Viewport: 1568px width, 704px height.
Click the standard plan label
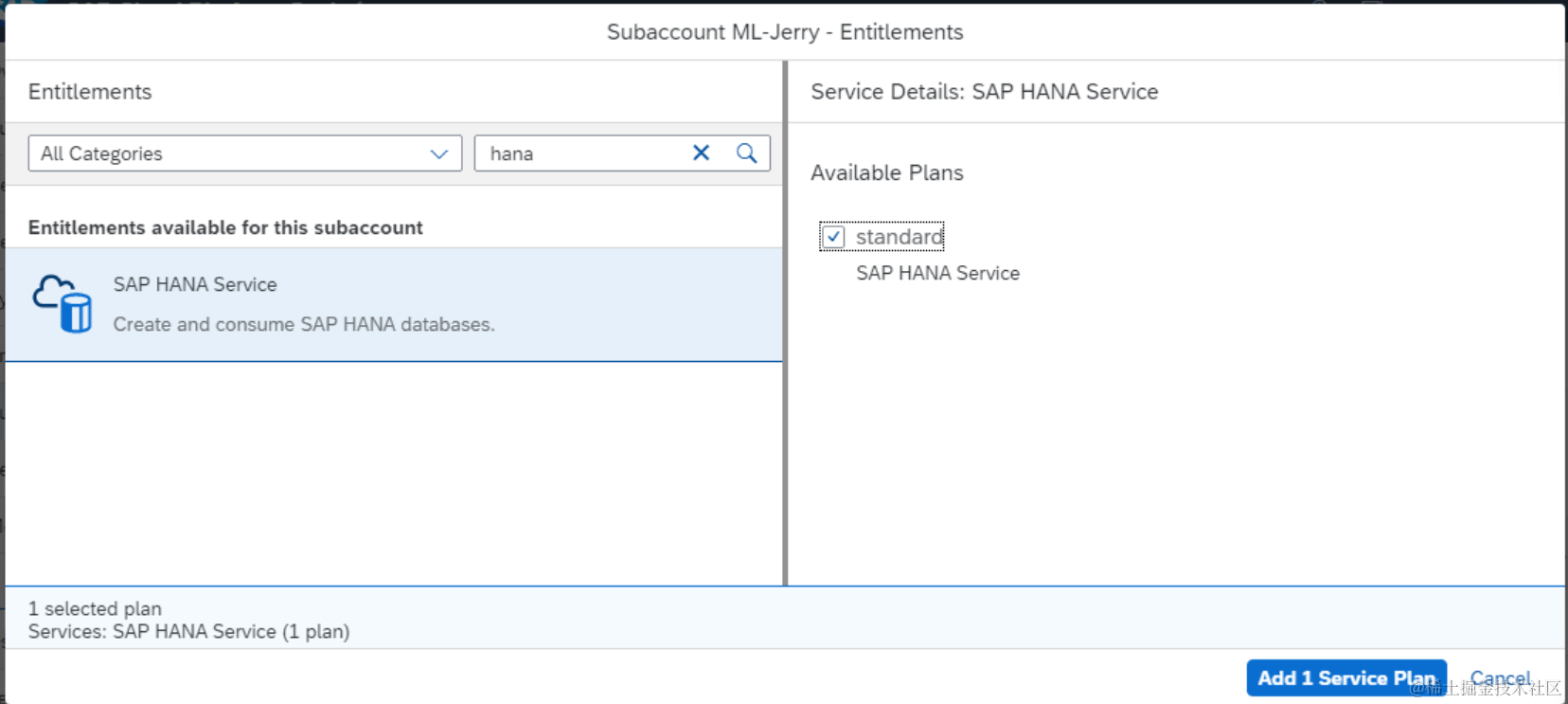tap(899, 237)
